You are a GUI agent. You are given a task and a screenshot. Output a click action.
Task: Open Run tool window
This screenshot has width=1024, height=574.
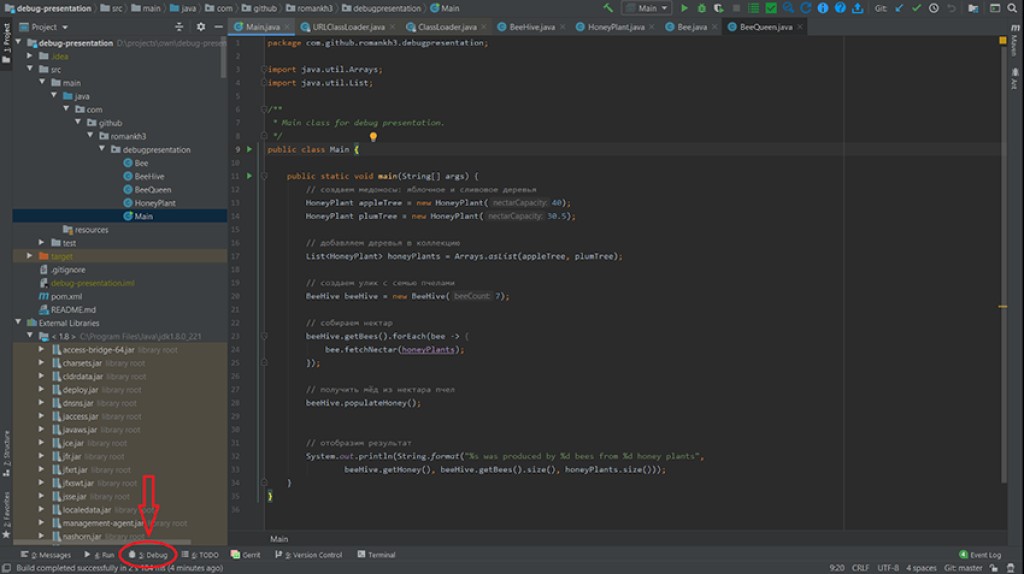coord(99,555)
